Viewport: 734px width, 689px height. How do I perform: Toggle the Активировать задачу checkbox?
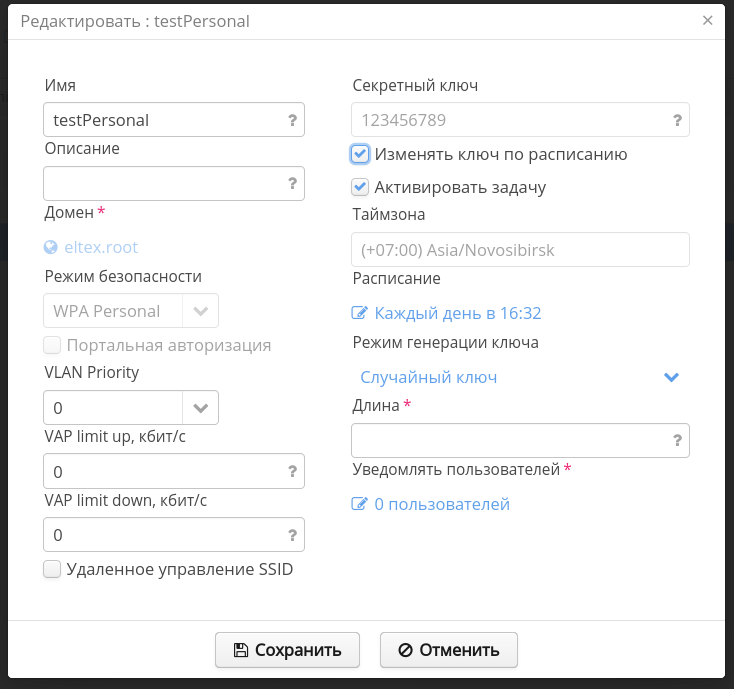(x=360, y=186)
